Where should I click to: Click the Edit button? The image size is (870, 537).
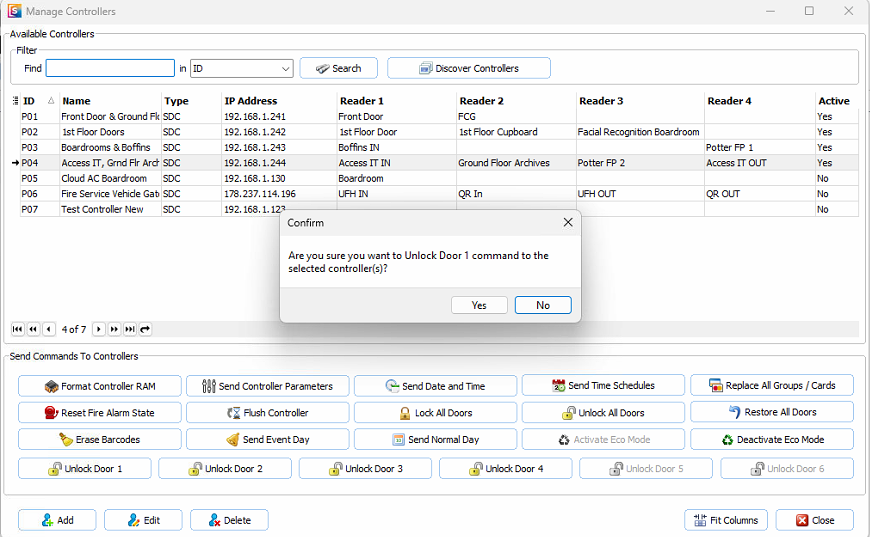(x=143, y=520)
